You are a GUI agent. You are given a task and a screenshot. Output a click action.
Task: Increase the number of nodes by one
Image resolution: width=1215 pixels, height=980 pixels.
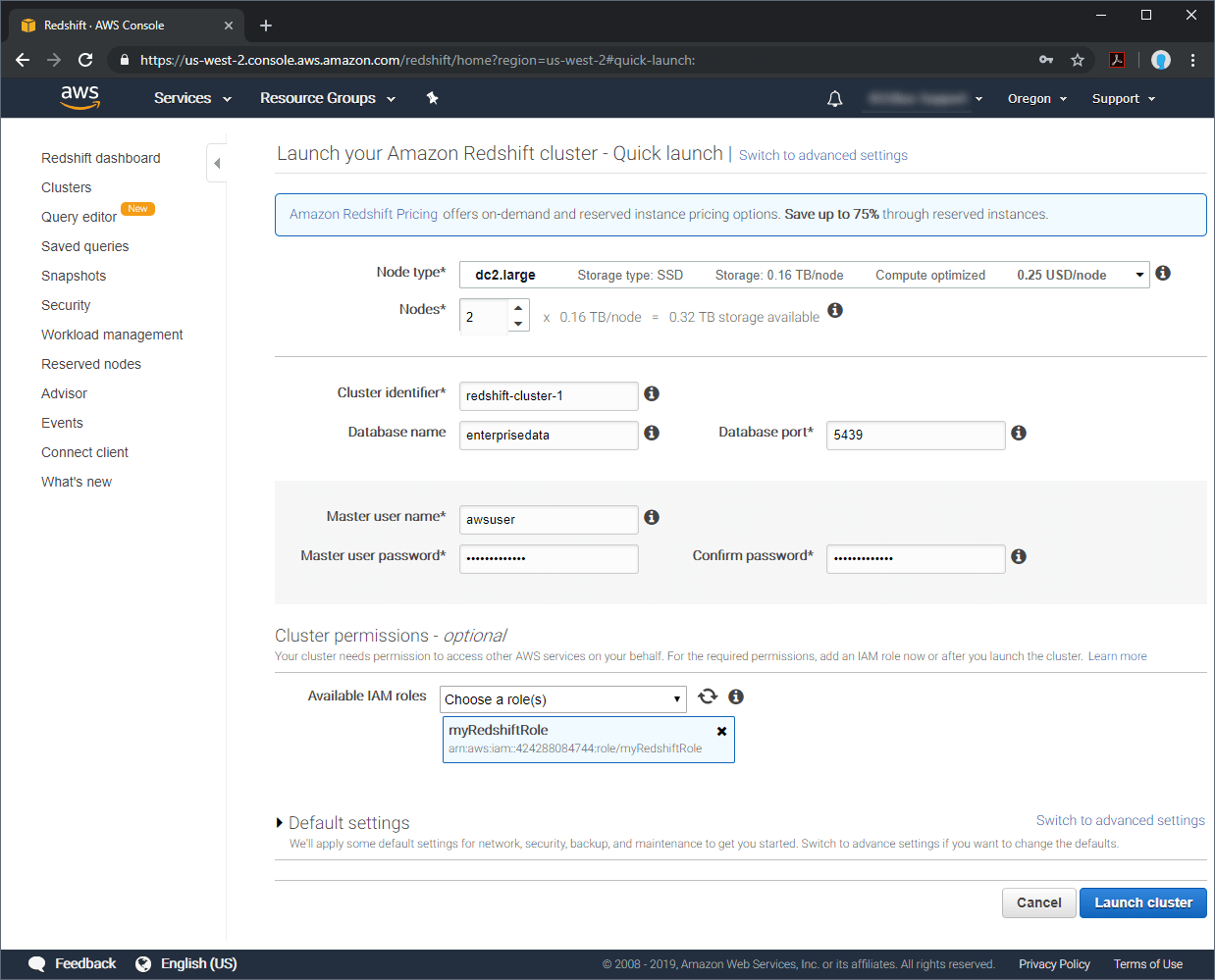[x=518, y=308]
